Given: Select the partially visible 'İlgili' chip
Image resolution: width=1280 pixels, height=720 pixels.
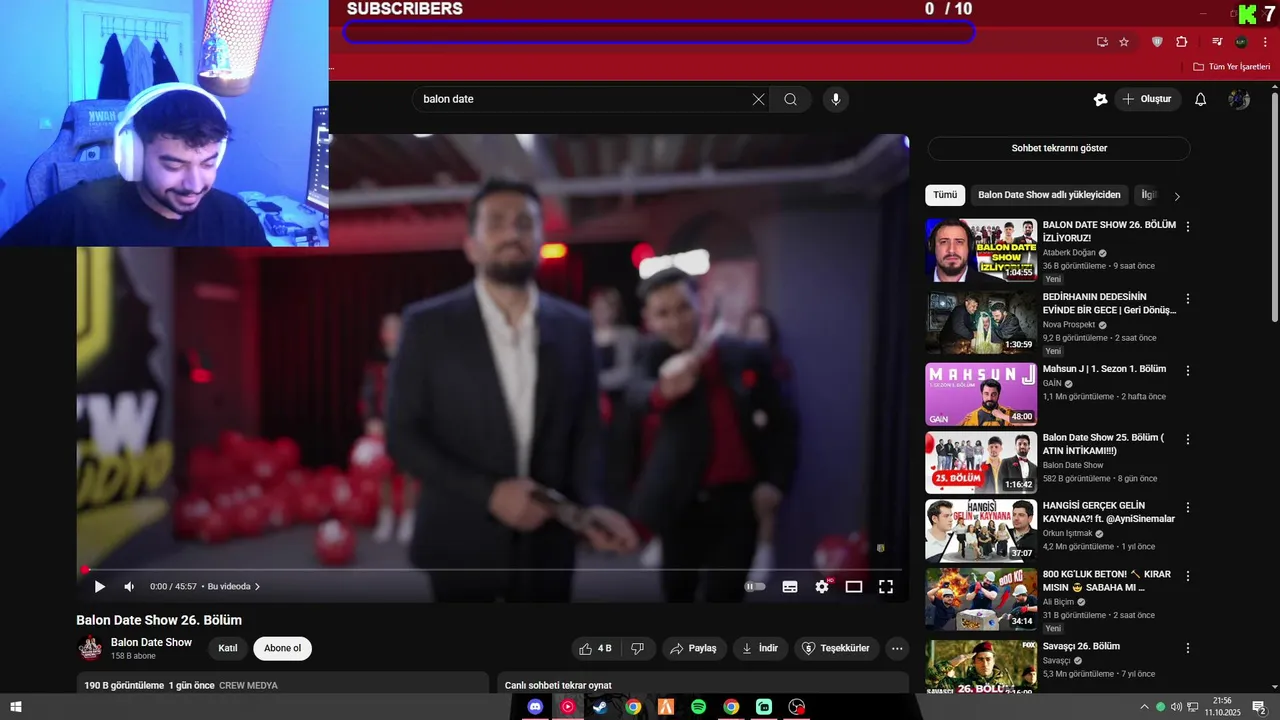Looking at the screenshot, I should click(1148, 195).
